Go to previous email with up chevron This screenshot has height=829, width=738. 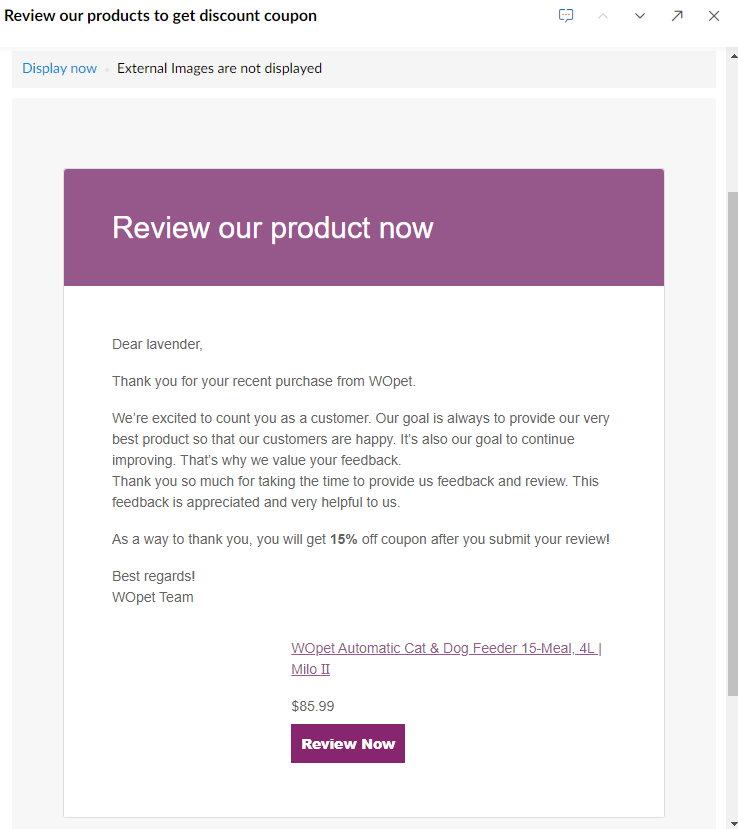click(603, 16)
